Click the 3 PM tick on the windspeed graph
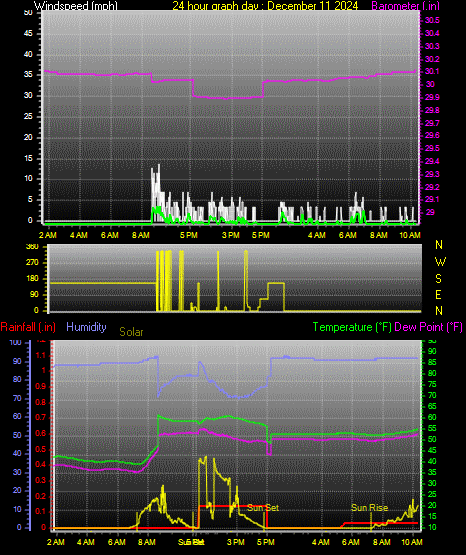The image size is (466, 555). click(x=231, y=235)
